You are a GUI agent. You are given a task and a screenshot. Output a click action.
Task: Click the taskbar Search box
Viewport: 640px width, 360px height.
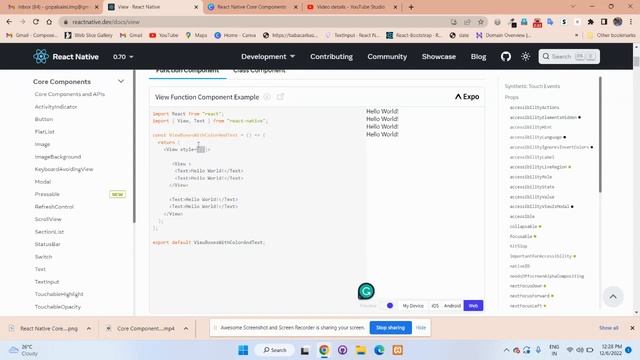(274, 350)
